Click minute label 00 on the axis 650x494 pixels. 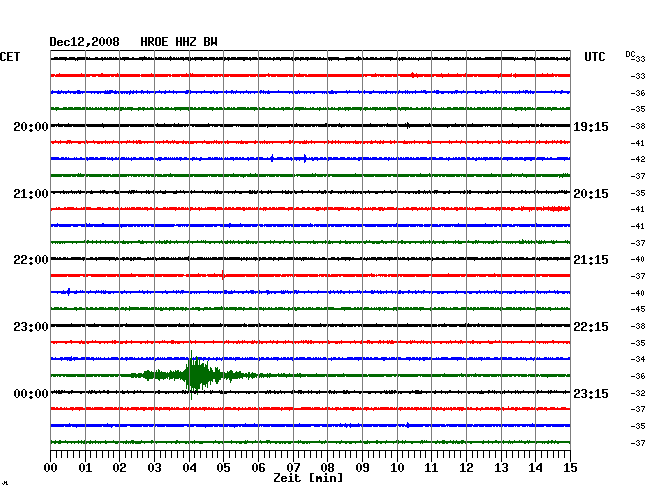coord(50,468)
